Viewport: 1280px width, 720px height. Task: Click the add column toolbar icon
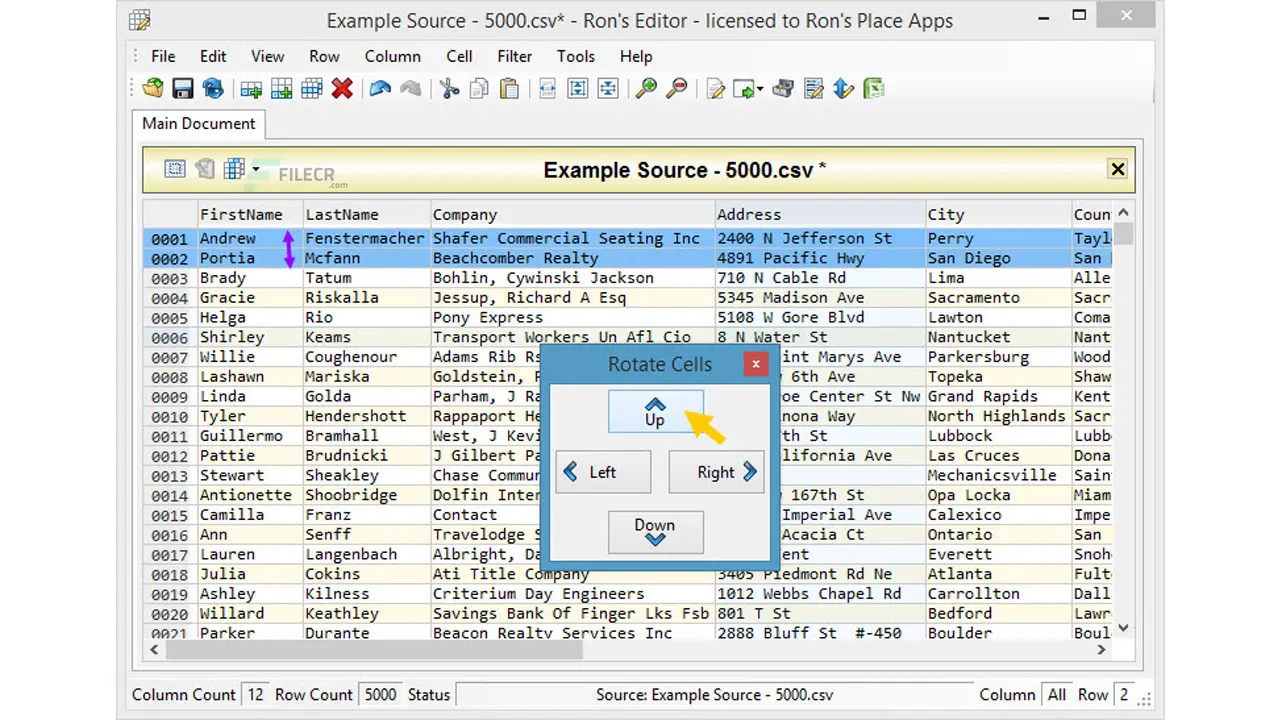pyautogui.click(x=282, y=89)
